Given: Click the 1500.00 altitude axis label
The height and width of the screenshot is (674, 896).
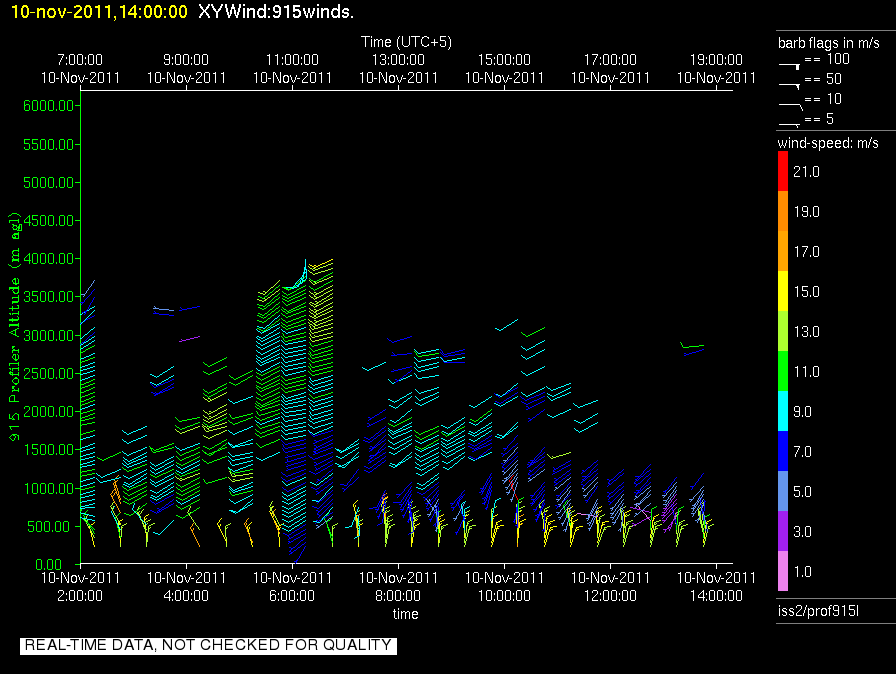Looking at the screenshot, I should [49, 450].
